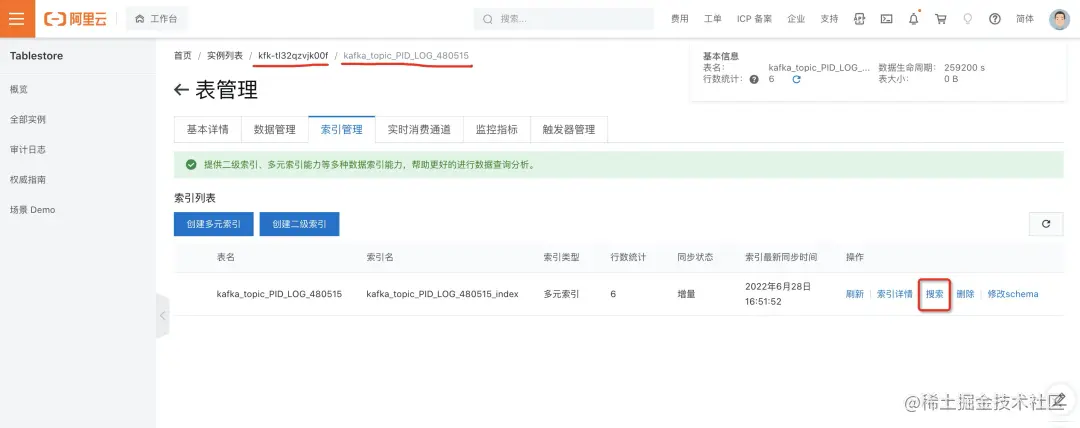Switch language via 简体

click(x=1025, y=19)
